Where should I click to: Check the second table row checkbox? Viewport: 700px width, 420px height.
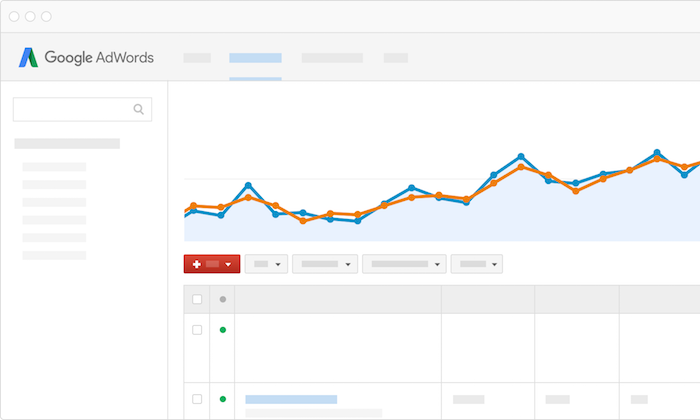click(197, 399)
